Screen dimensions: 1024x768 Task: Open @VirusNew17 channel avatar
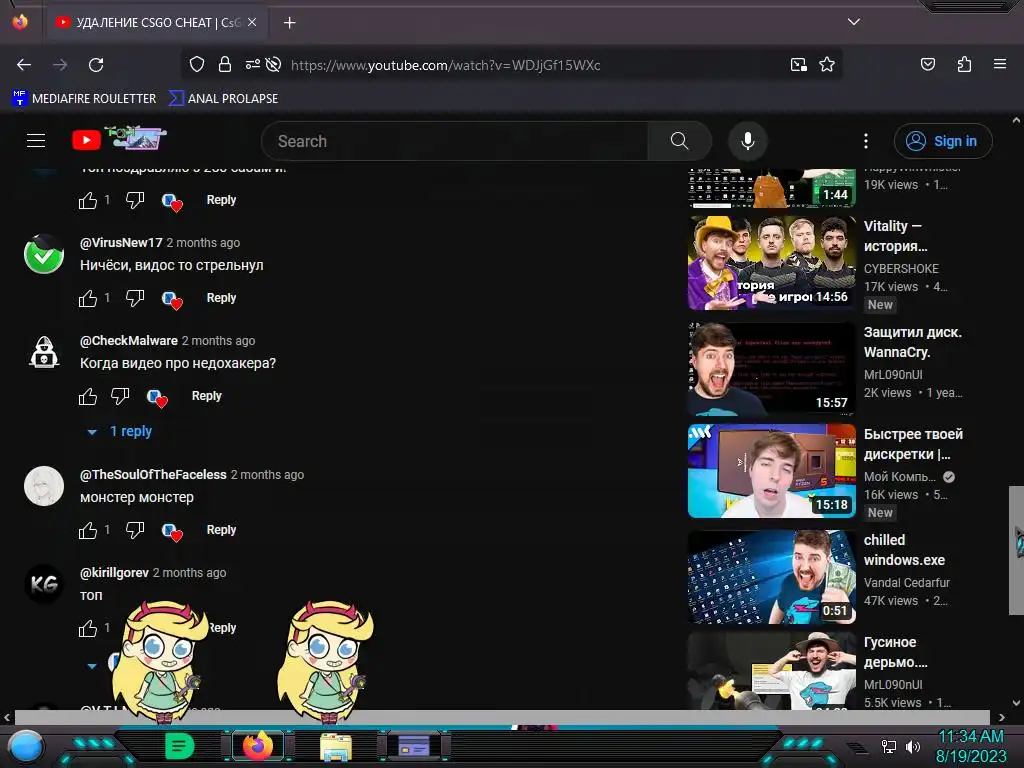tap(44, 254)
